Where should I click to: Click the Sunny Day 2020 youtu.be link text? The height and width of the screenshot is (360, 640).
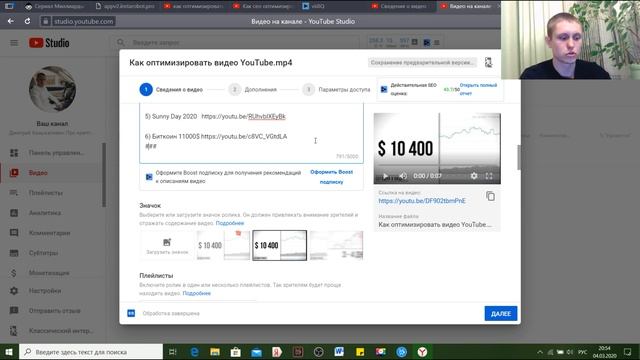pos(244,116)
